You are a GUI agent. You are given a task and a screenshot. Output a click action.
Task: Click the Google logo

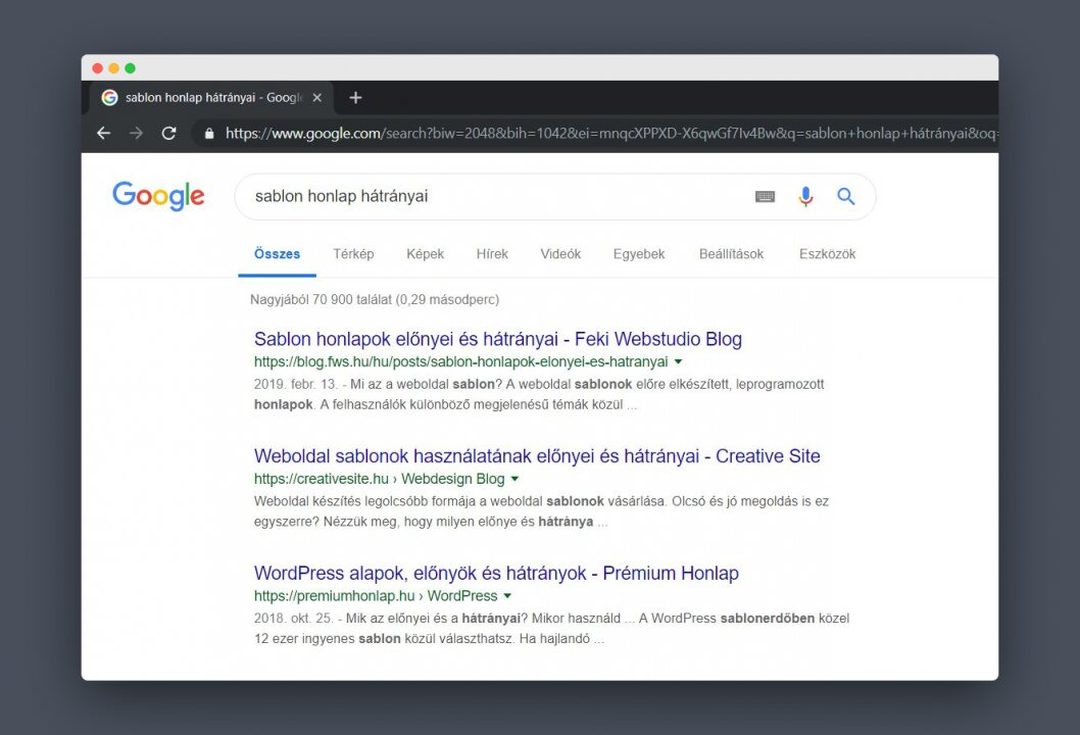coord(158,196)
